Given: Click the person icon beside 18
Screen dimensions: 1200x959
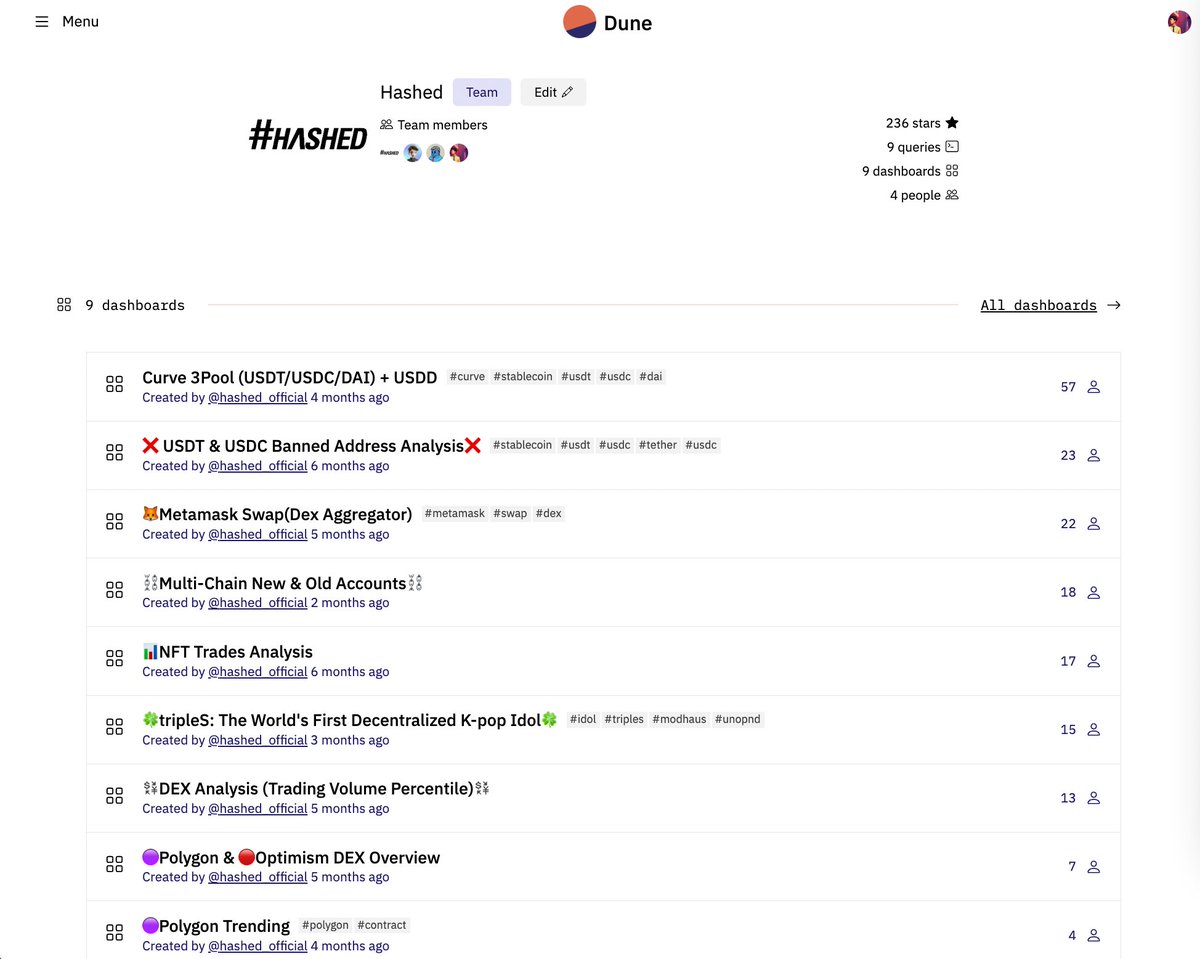Looking at the screenshot, I should click(x=1093, y=593).
